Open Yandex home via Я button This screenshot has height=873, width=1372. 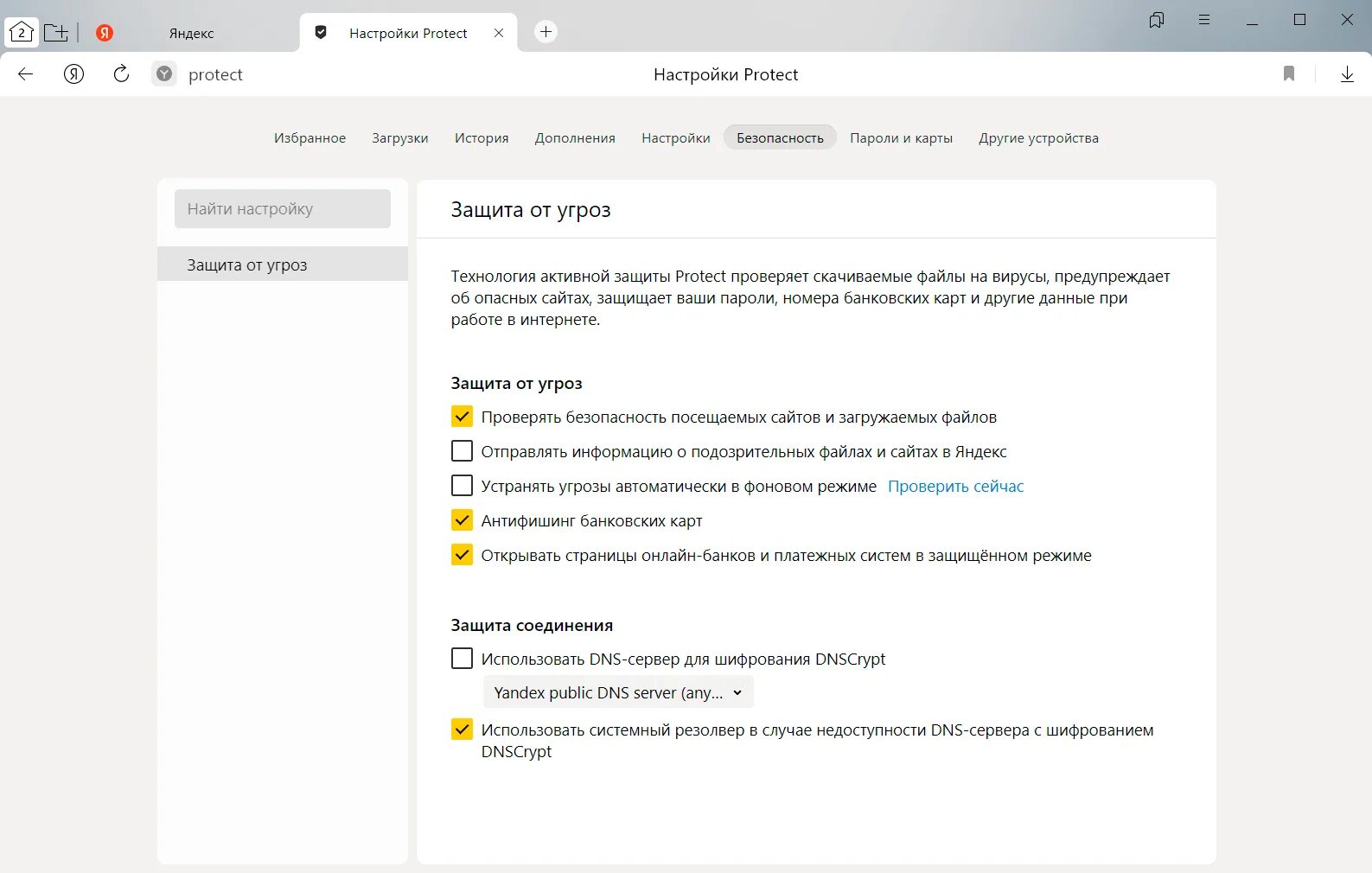click(x=74, y=74)
